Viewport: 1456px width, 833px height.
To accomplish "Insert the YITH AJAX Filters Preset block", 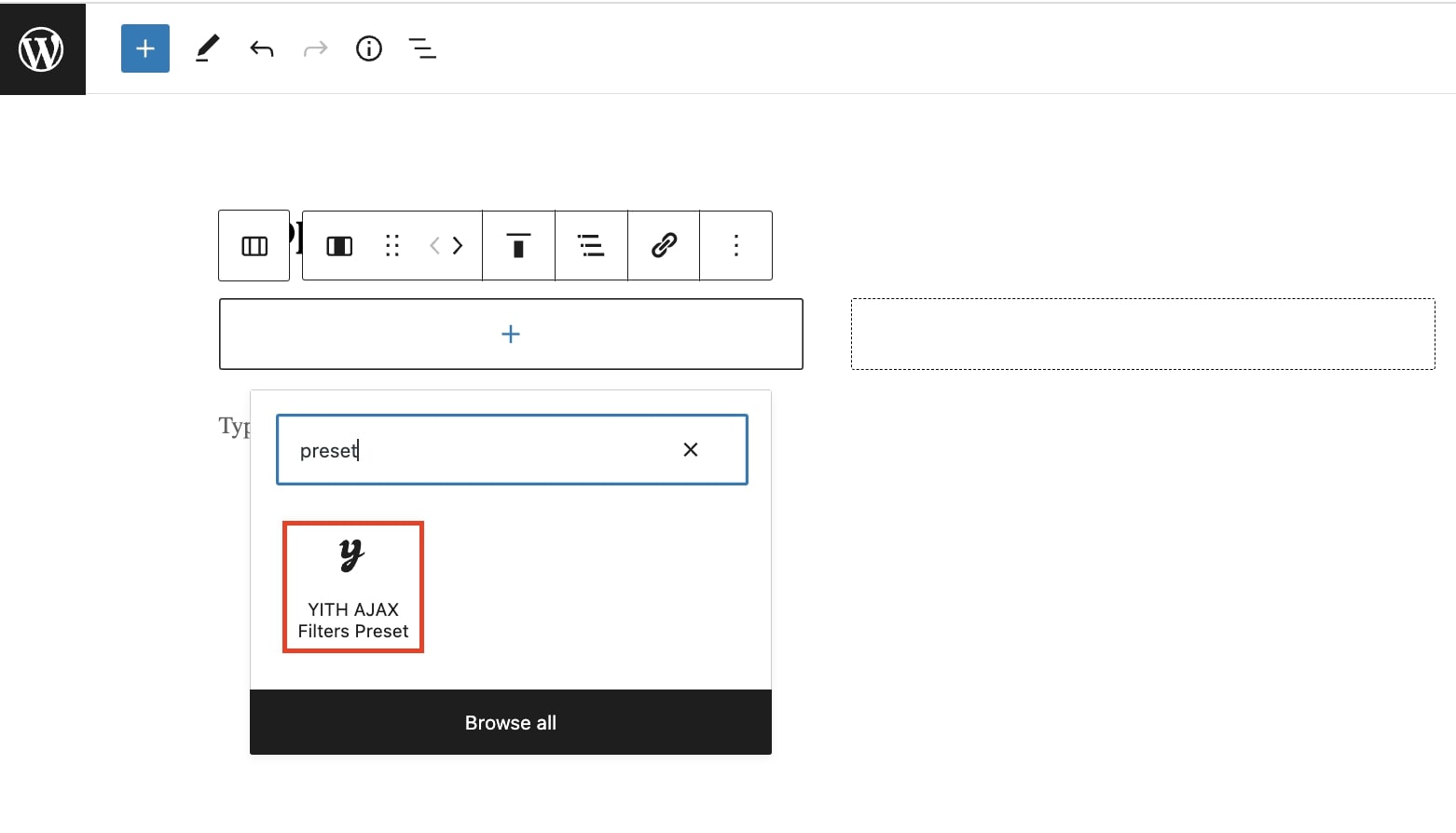I will pyautogui.click(x=353, y=587).
